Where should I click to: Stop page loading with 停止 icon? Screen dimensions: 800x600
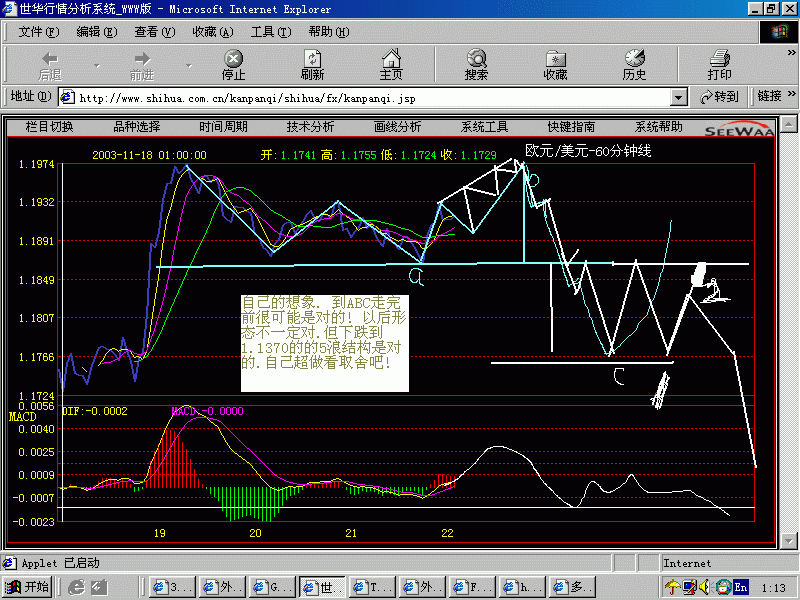tap(234, 65)
